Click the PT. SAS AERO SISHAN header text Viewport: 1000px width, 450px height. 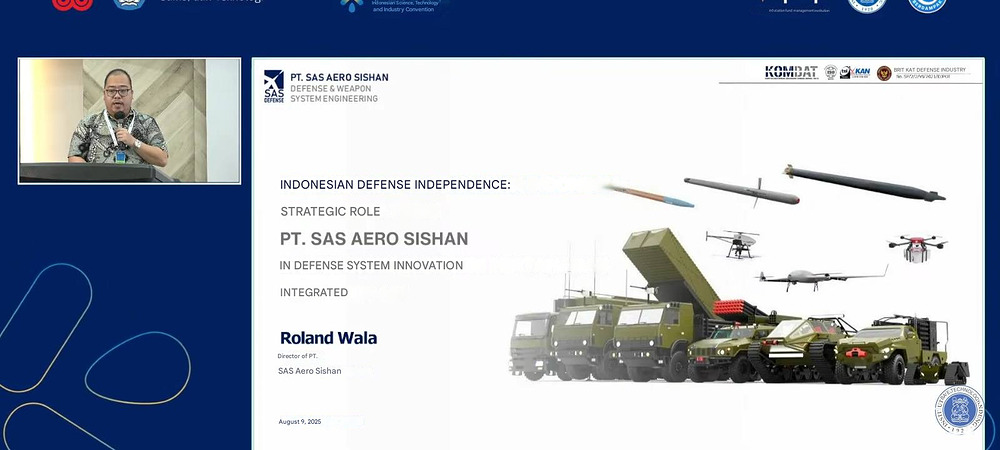(x=339, y=77)
